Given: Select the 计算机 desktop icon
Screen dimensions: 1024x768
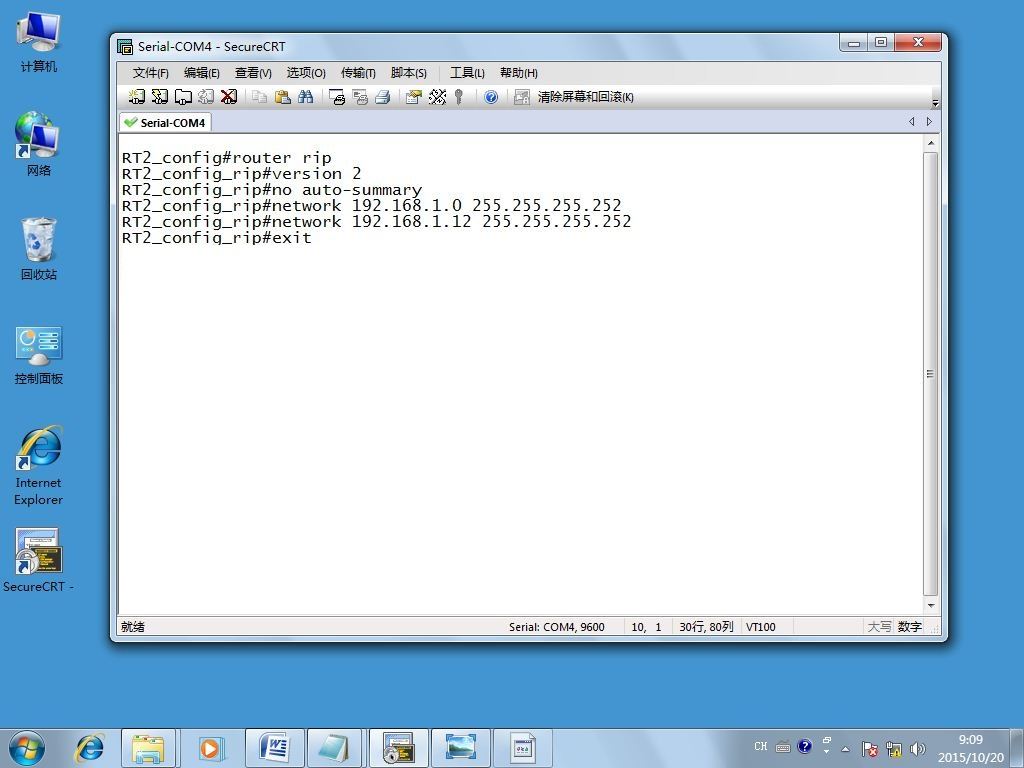Looking at the screenshot, I should click(x=39, y=42).
